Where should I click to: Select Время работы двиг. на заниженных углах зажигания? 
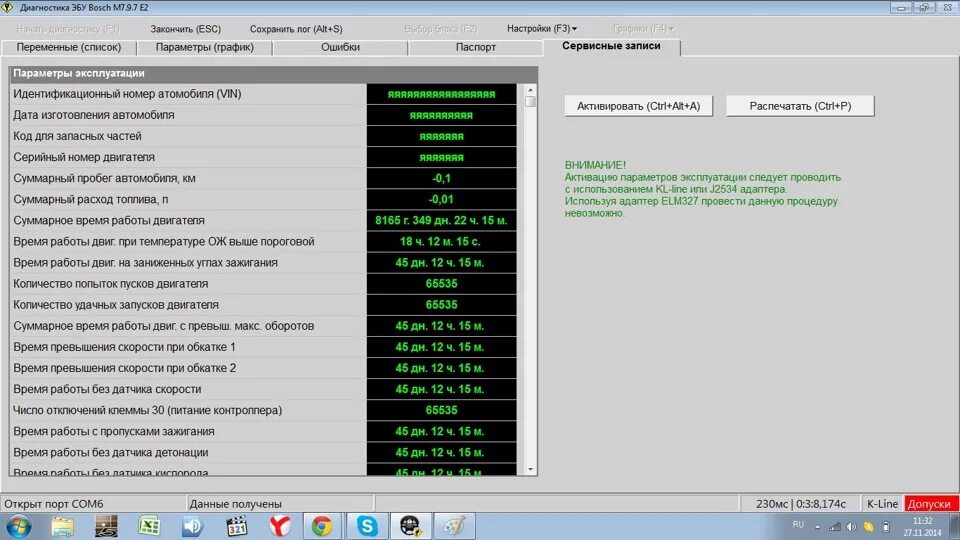pyautogui.click(x=263, y=263)
